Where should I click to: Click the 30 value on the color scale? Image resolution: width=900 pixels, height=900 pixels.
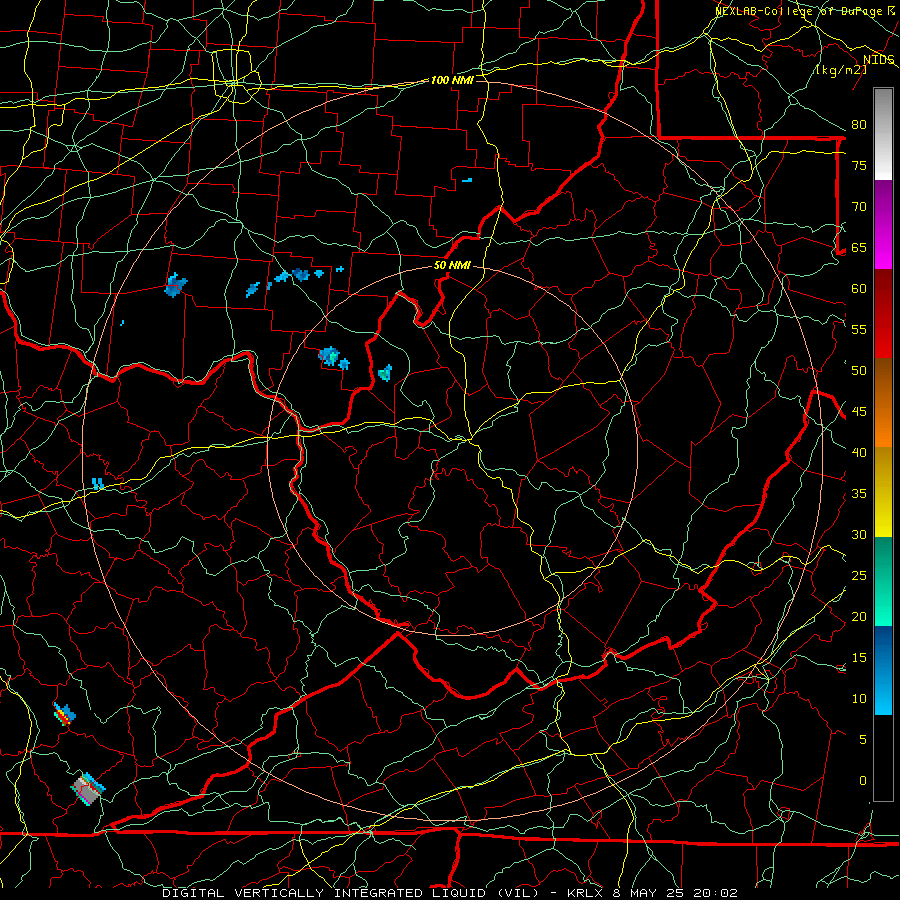point(859,534)
